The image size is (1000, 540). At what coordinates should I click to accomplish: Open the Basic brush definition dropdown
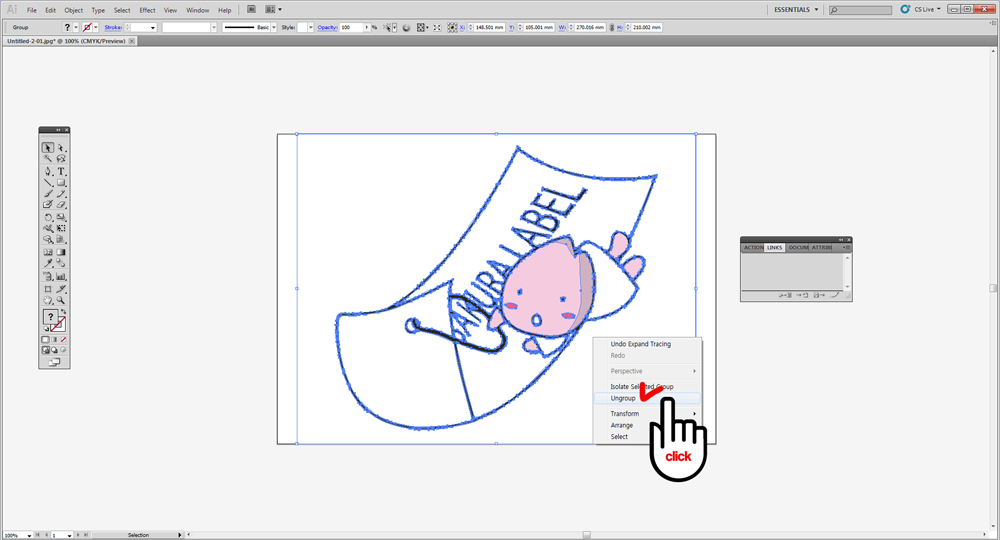coord(274,27)
